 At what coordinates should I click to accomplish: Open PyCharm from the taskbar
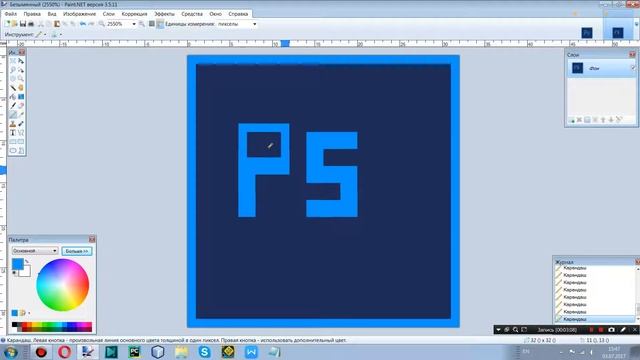pyautogui.click(x=134, y=352)
